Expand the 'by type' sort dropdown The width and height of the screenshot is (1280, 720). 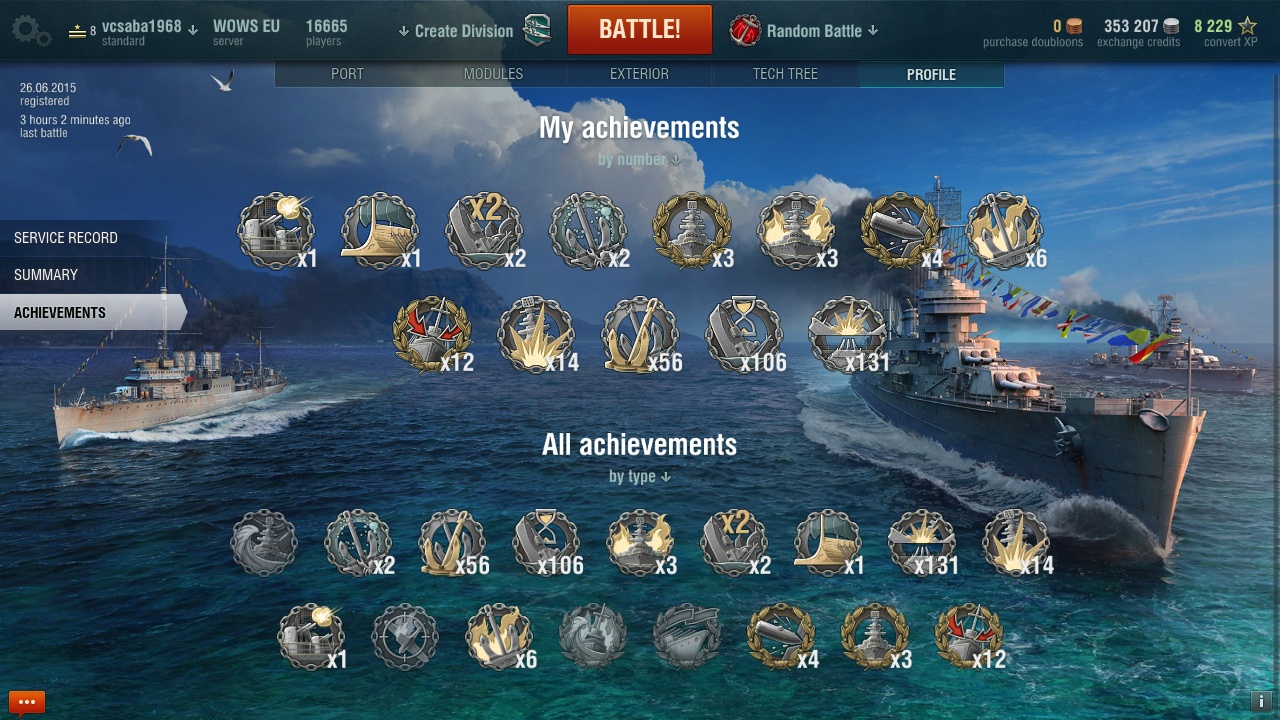click(639, 476)
